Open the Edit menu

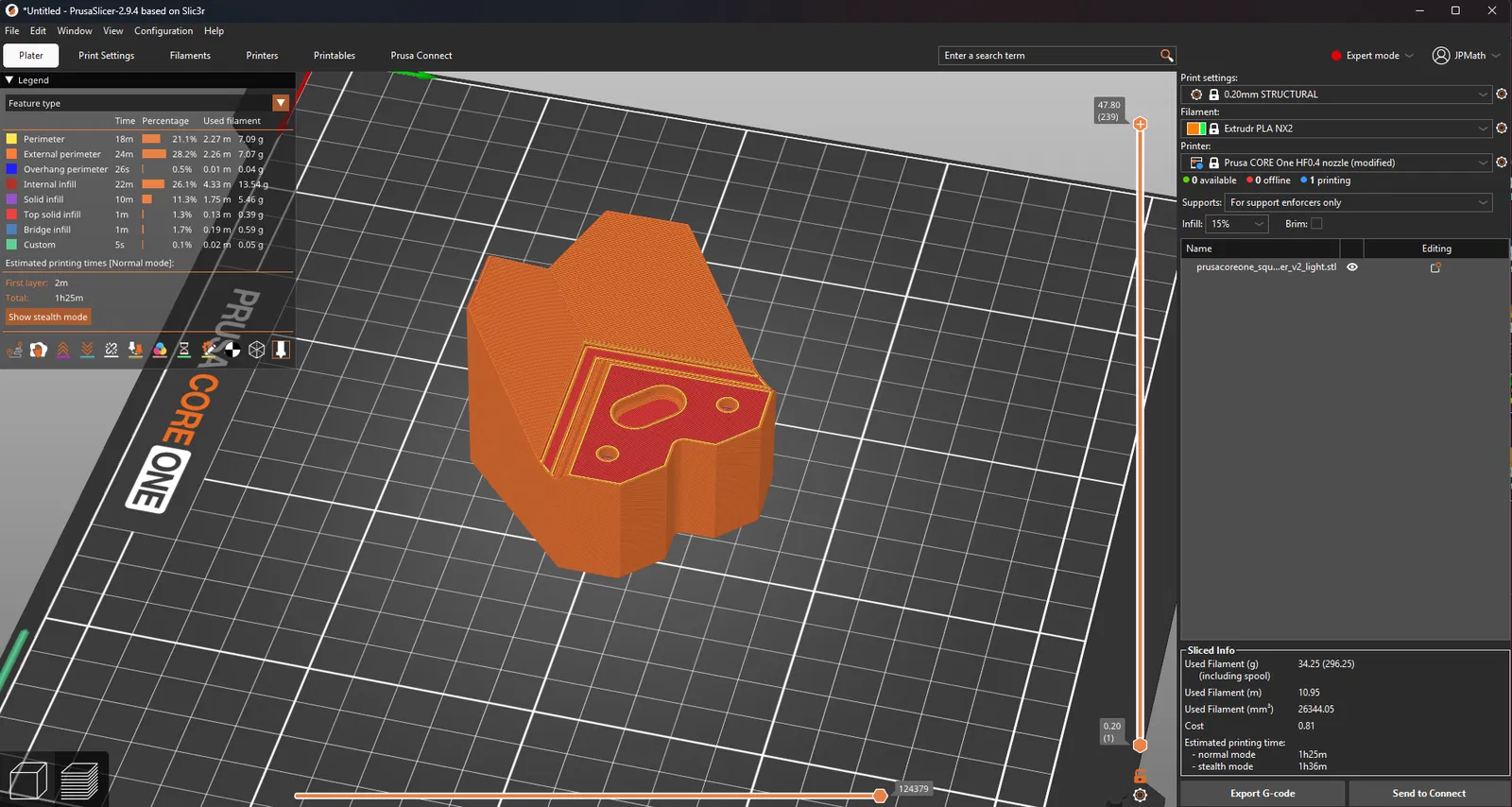pos(38,31)
